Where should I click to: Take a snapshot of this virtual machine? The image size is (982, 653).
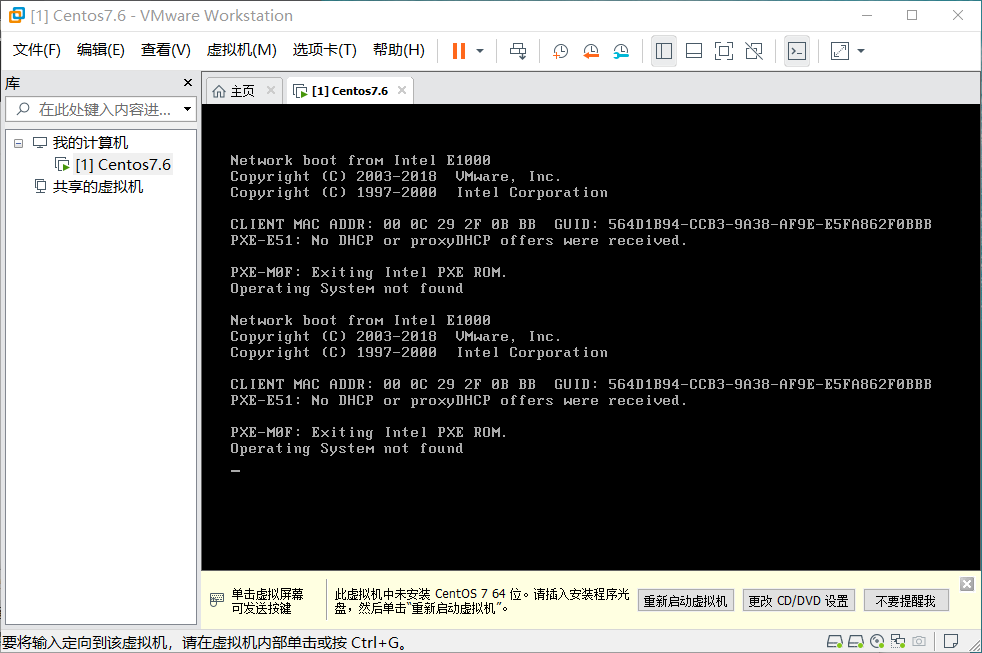561,51
